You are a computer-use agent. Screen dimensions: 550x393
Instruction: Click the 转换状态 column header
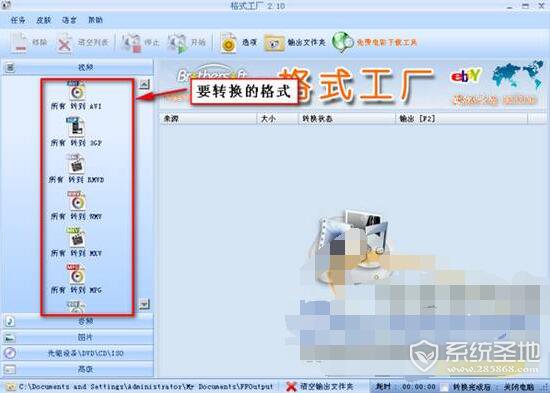point(347,119)
